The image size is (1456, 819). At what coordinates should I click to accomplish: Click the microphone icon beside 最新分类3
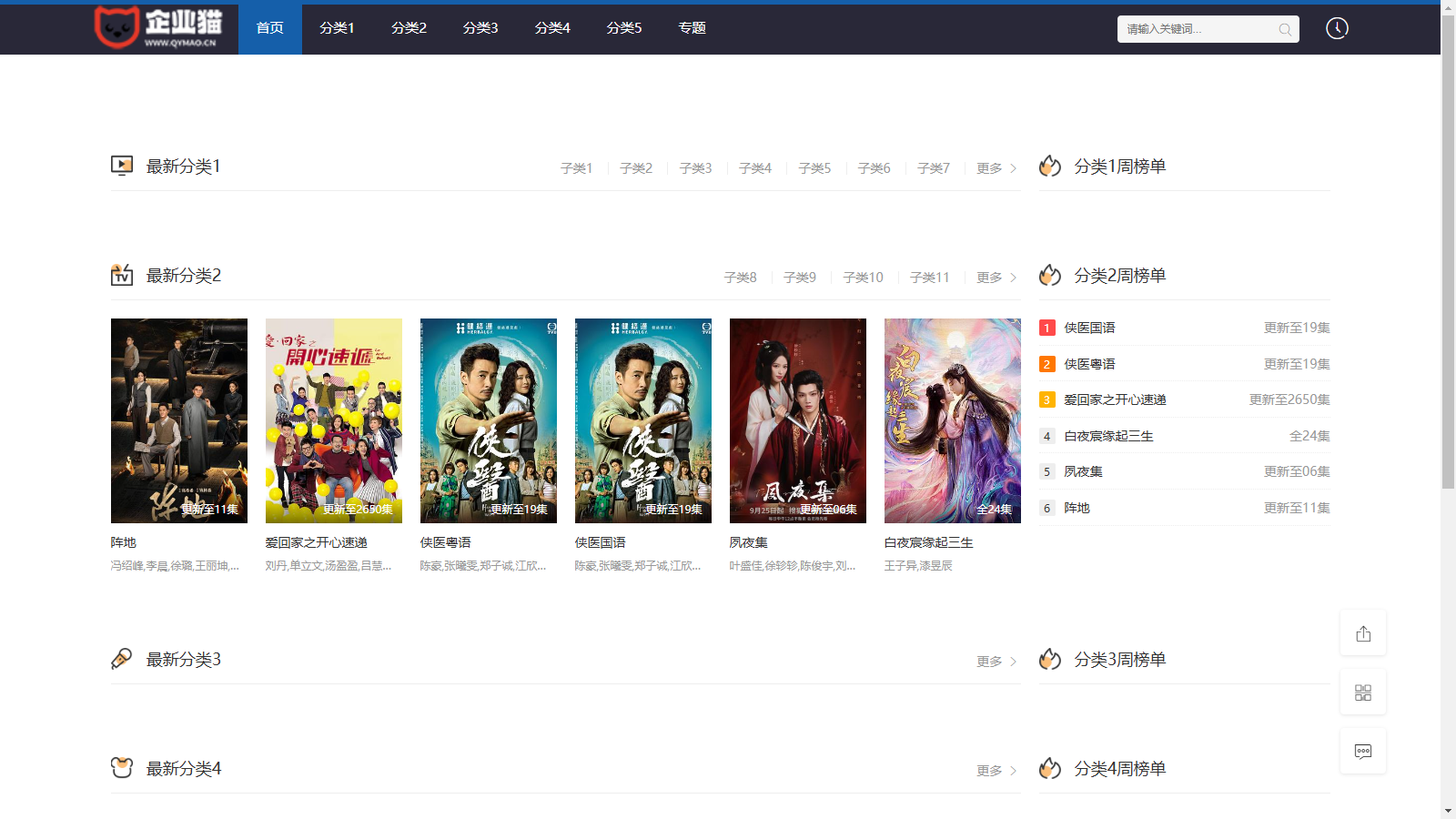[122, 659]
